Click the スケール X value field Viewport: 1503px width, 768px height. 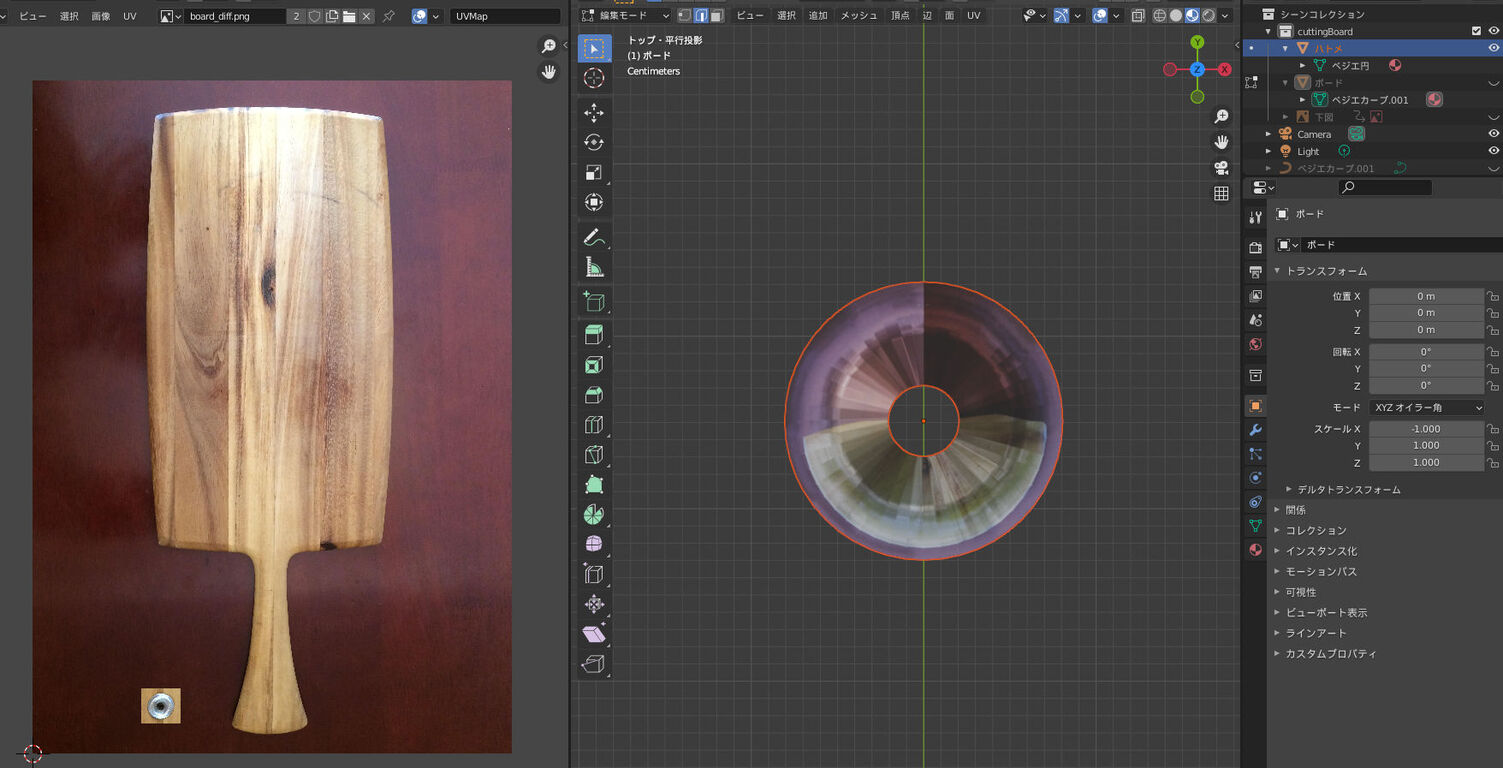[x=1426, y=429]
